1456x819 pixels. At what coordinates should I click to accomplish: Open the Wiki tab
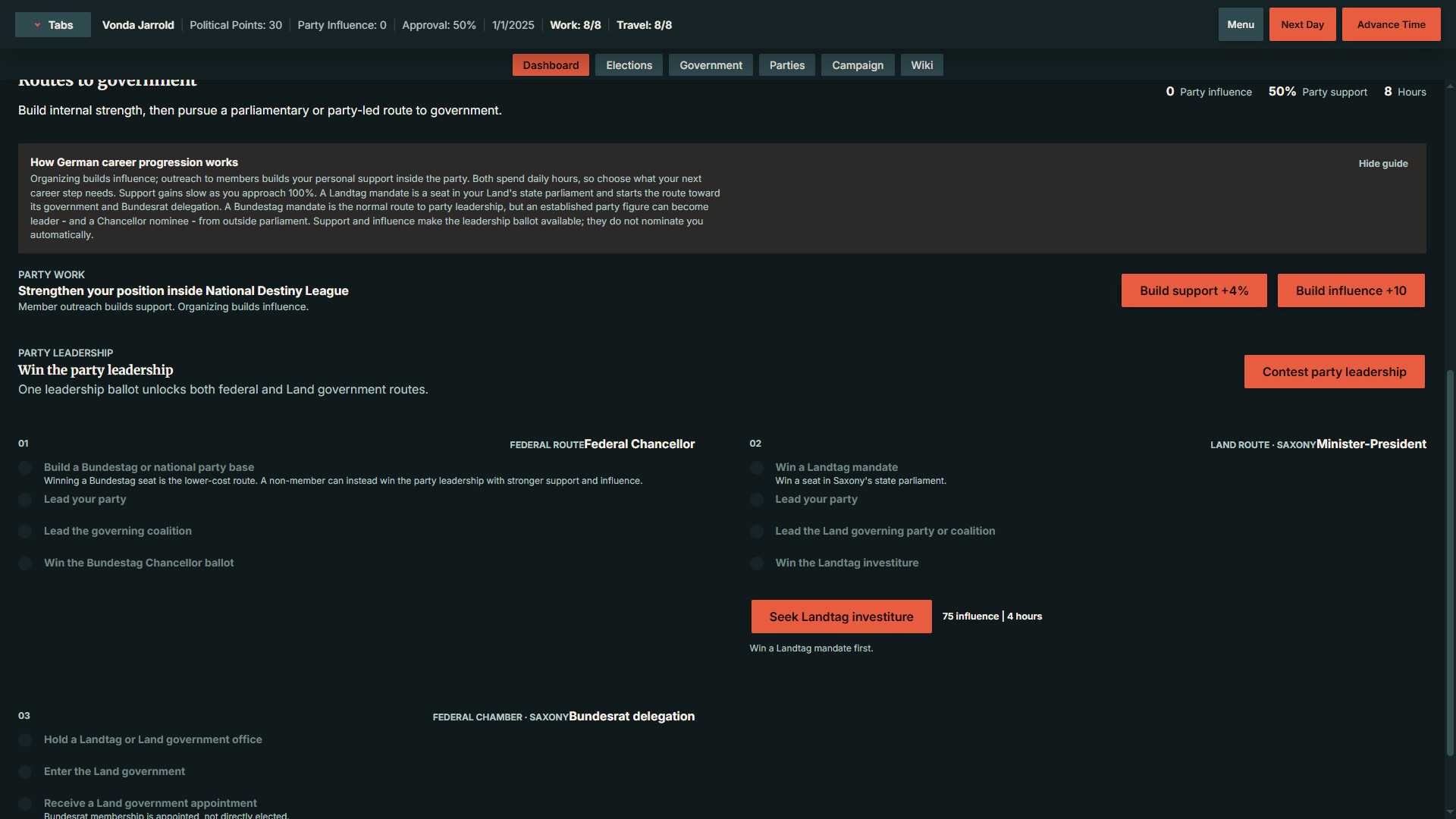click(922, 65)
